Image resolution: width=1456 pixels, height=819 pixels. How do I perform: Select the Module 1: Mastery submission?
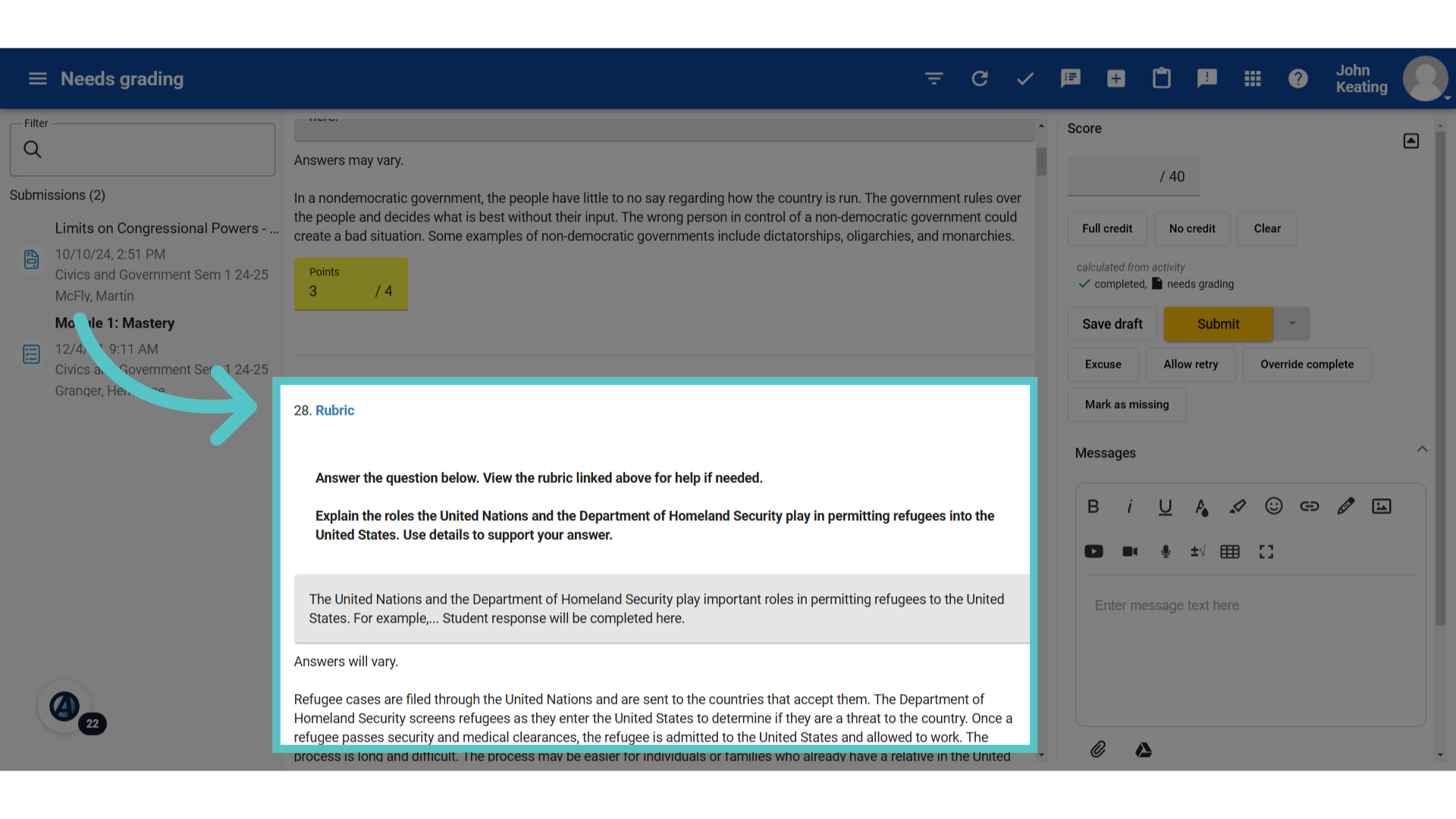click(x=115, y=323)
